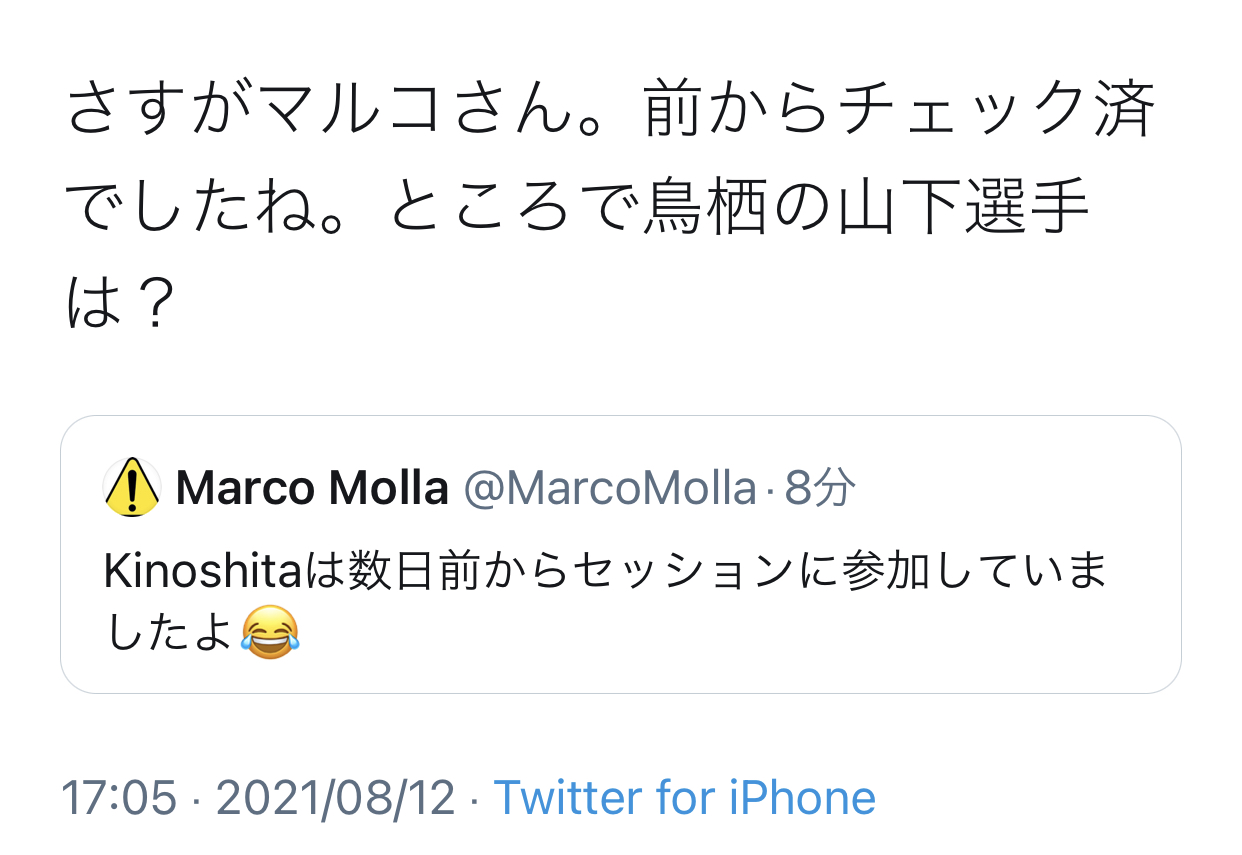This screenshot has width=1242, height=855.
Task: Tap したよ on quoted tweet's last line
Action: pos(168,632)
